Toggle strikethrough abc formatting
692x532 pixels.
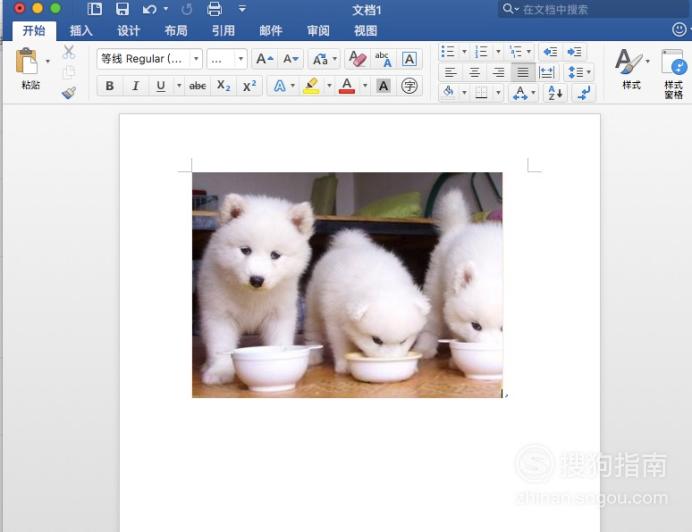pos(197,86)
